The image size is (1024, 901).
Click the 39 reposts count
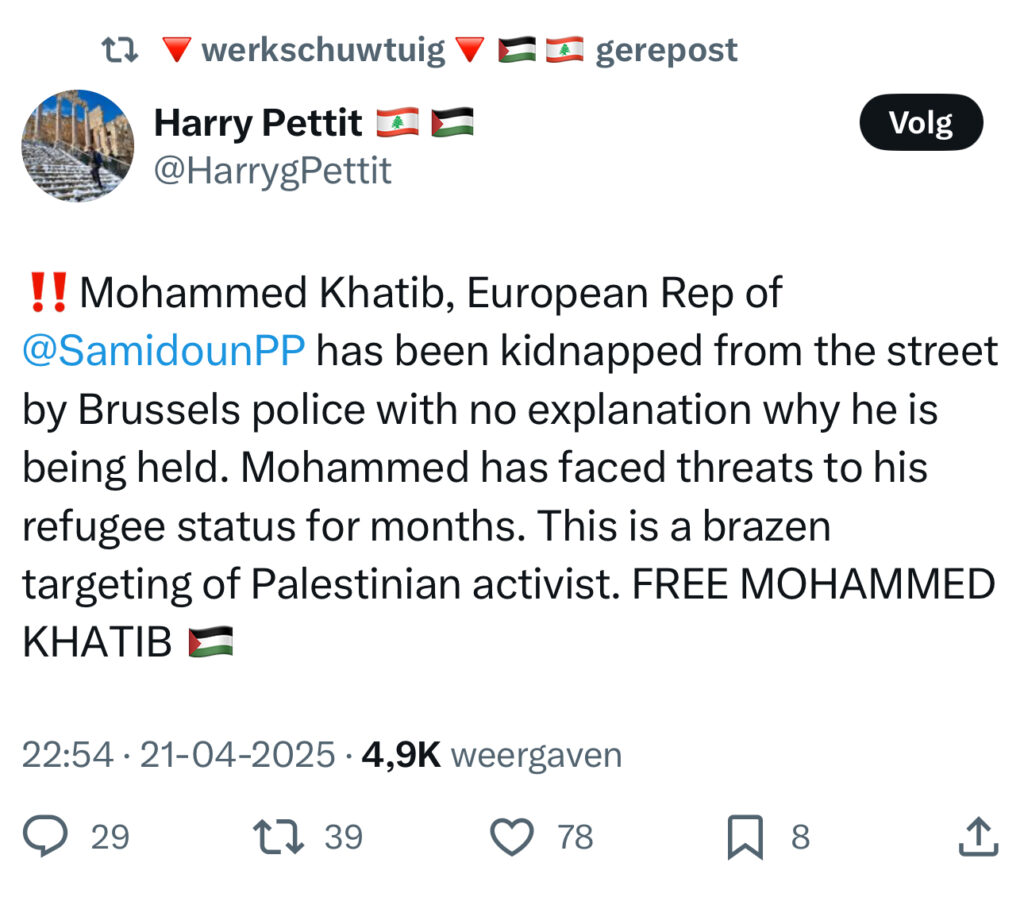344,836
